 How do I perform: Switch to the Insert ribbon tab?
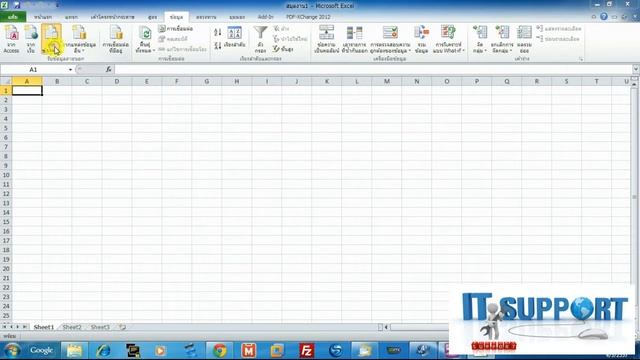pos(71,17)
